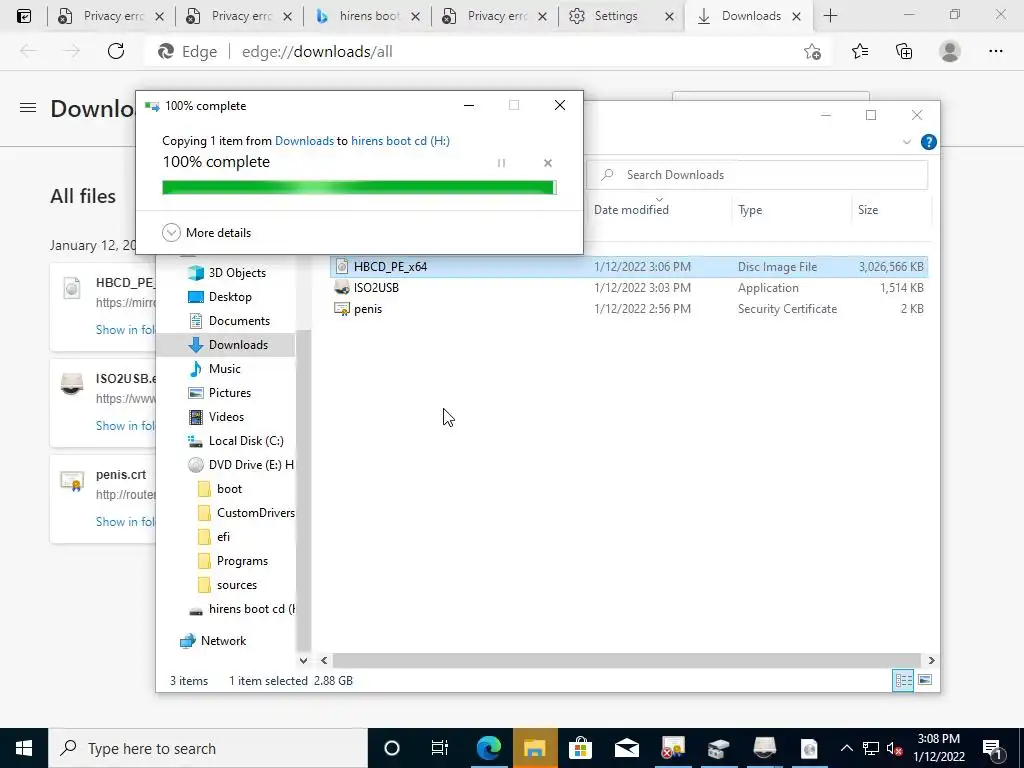Open the notification center icon

pos(993,748)
